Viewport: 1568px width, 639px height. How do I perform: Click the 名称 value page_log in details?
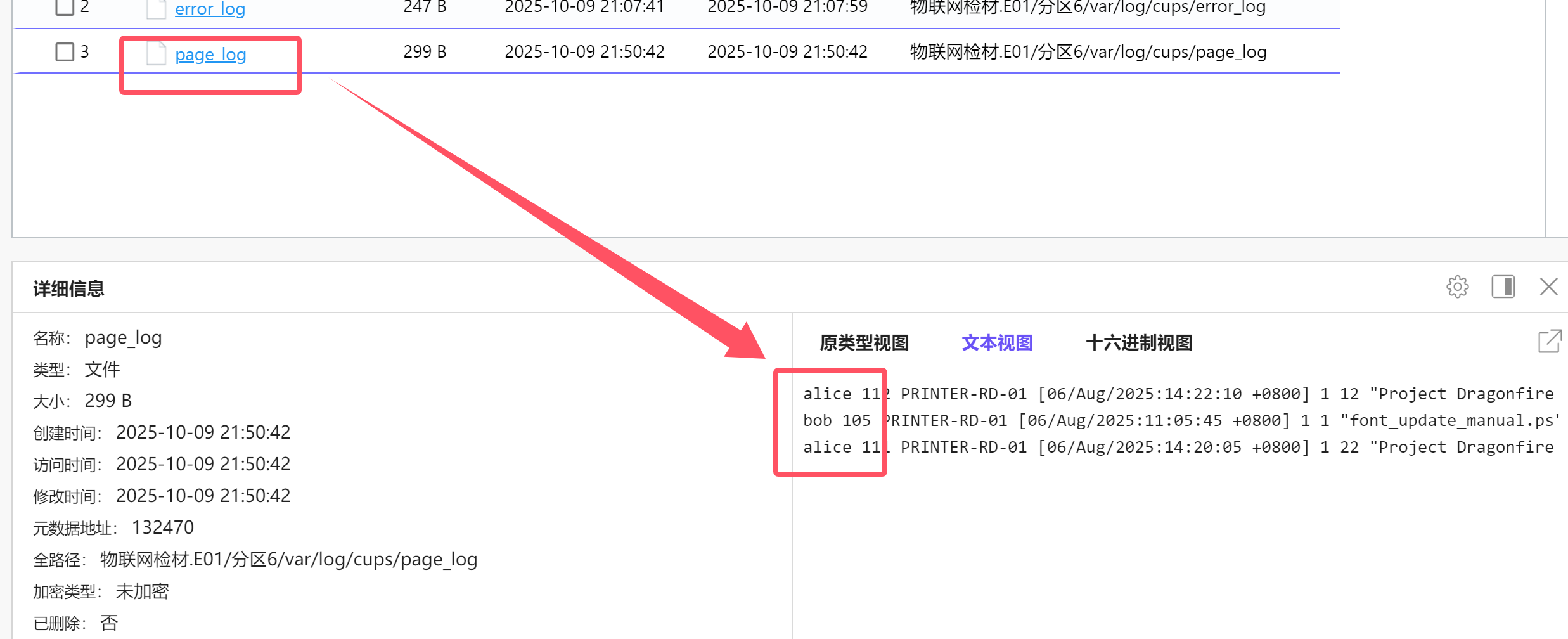pos(123,338)
